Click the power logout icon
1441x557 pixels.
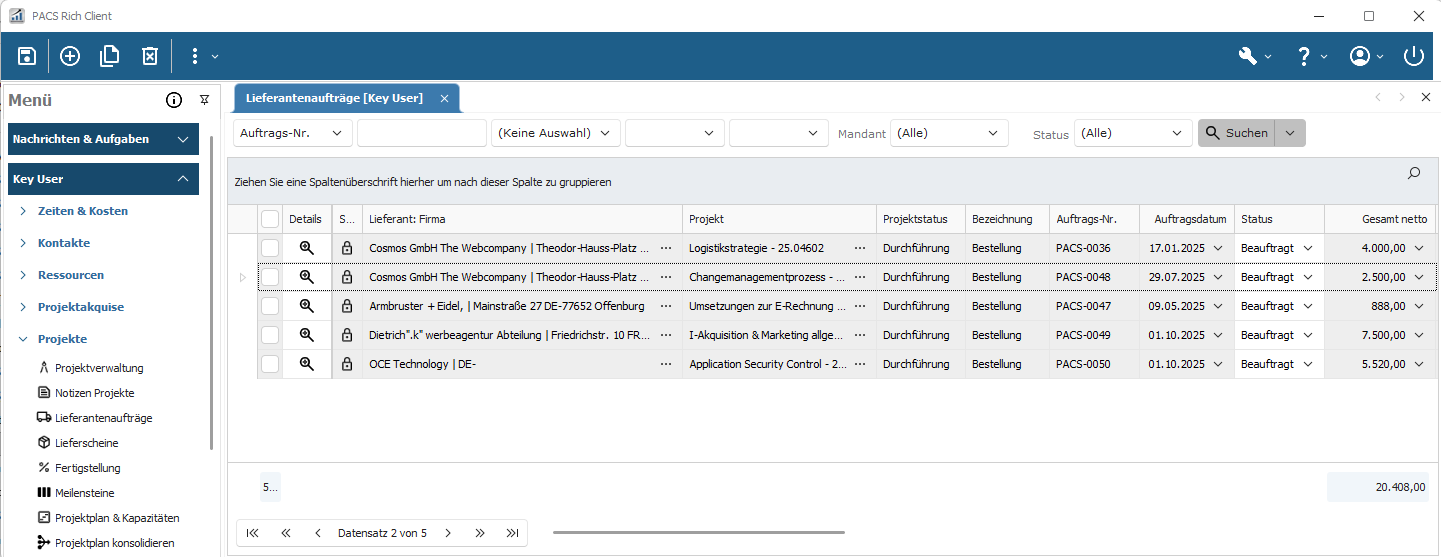pos(1413,56)
